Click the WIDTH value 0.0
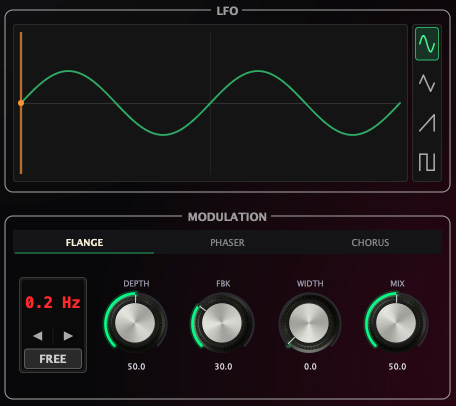Viewport: 456px width, 406px height. pos(310,367)
